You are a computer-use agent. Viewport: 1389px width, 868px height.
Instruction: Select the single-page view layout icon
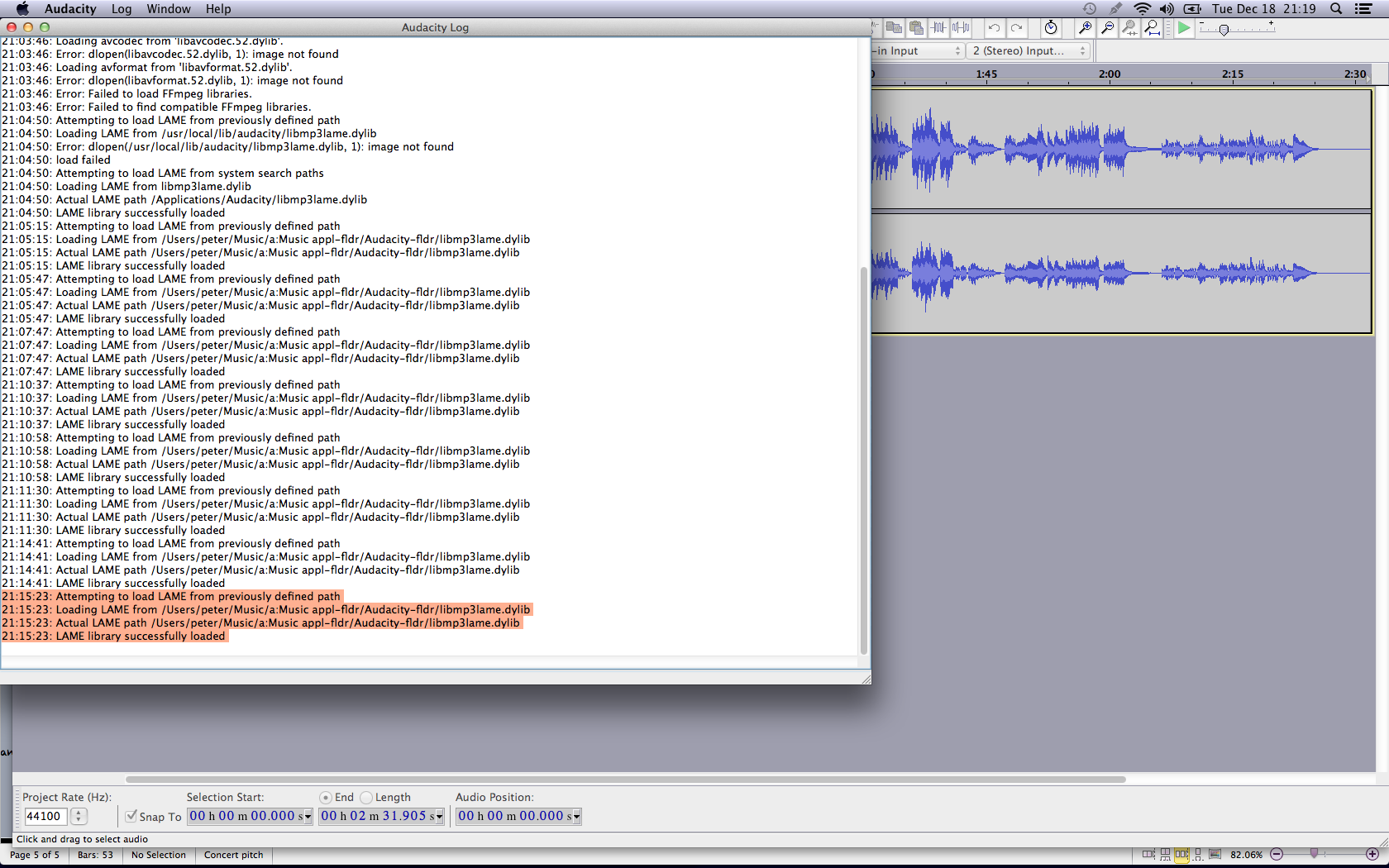pos(1198,855)
